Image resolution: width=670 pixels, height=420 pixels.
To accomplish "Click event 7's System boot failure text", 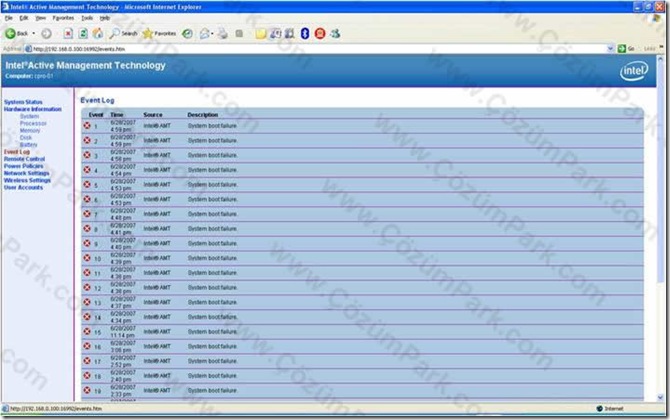I will coord(212,214).
